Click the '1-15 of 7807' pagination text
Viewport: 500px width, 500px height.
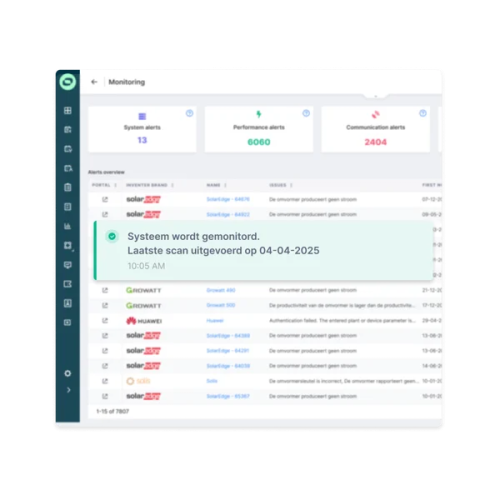pyautogui.click(x=113, y=411)
